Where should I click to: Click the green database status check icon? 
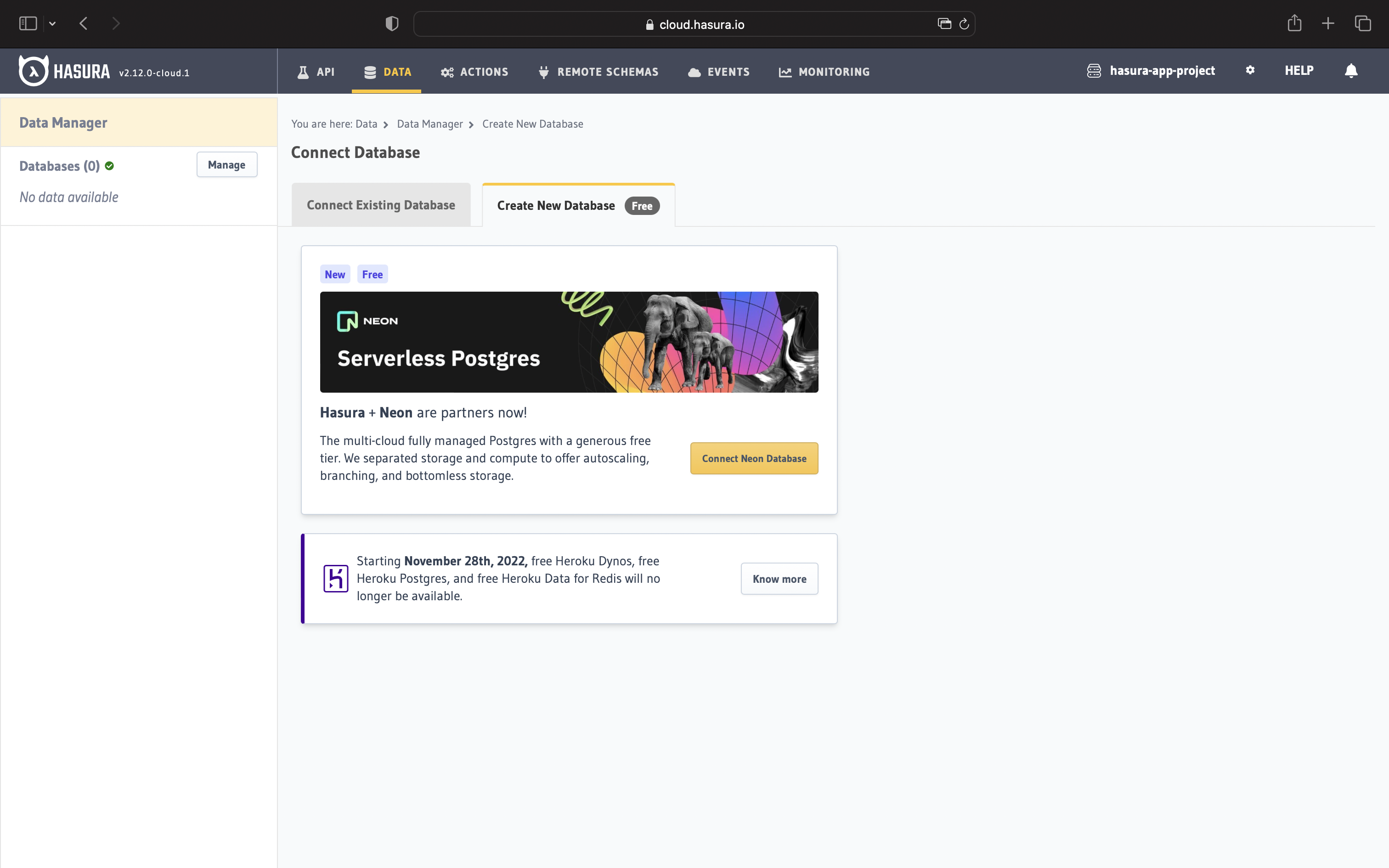(x=109, y=166)
